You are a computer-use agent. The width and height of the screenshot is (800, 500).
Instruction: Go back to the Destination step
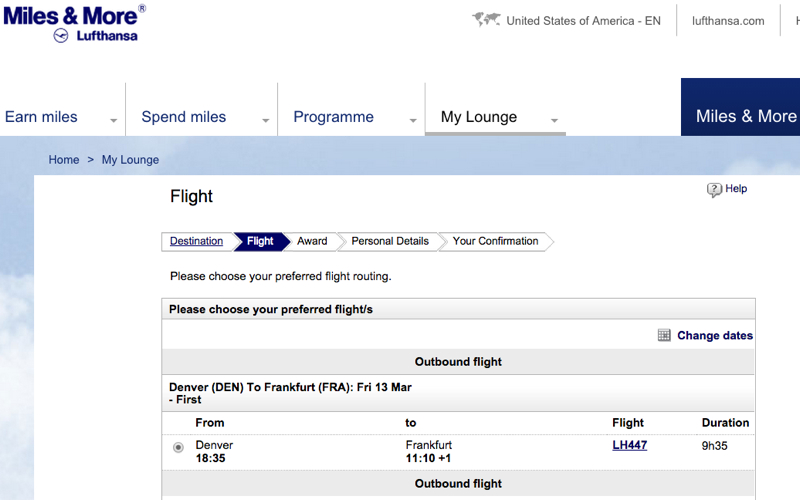(x=196, y=241)
